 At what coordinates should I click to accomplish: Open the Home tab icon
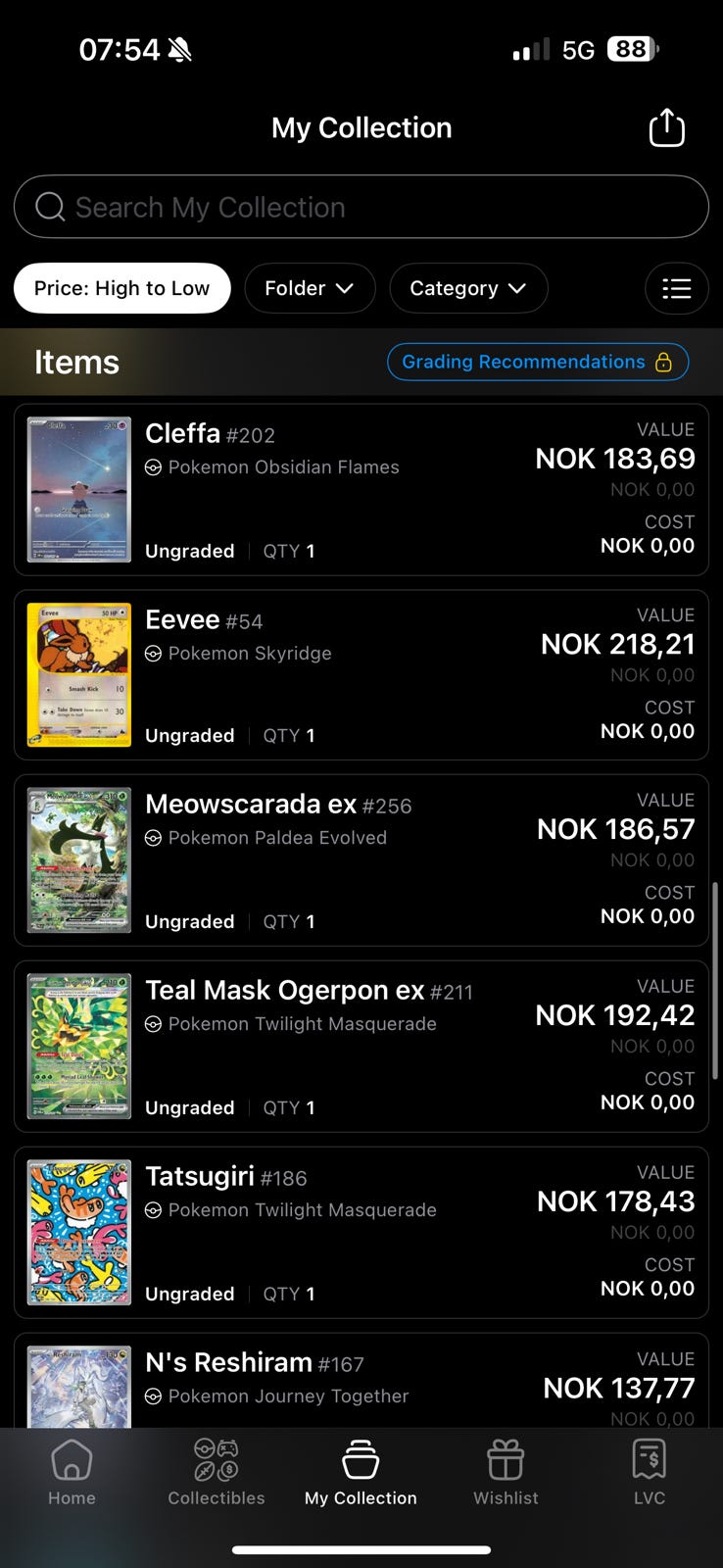[72, 1460]
